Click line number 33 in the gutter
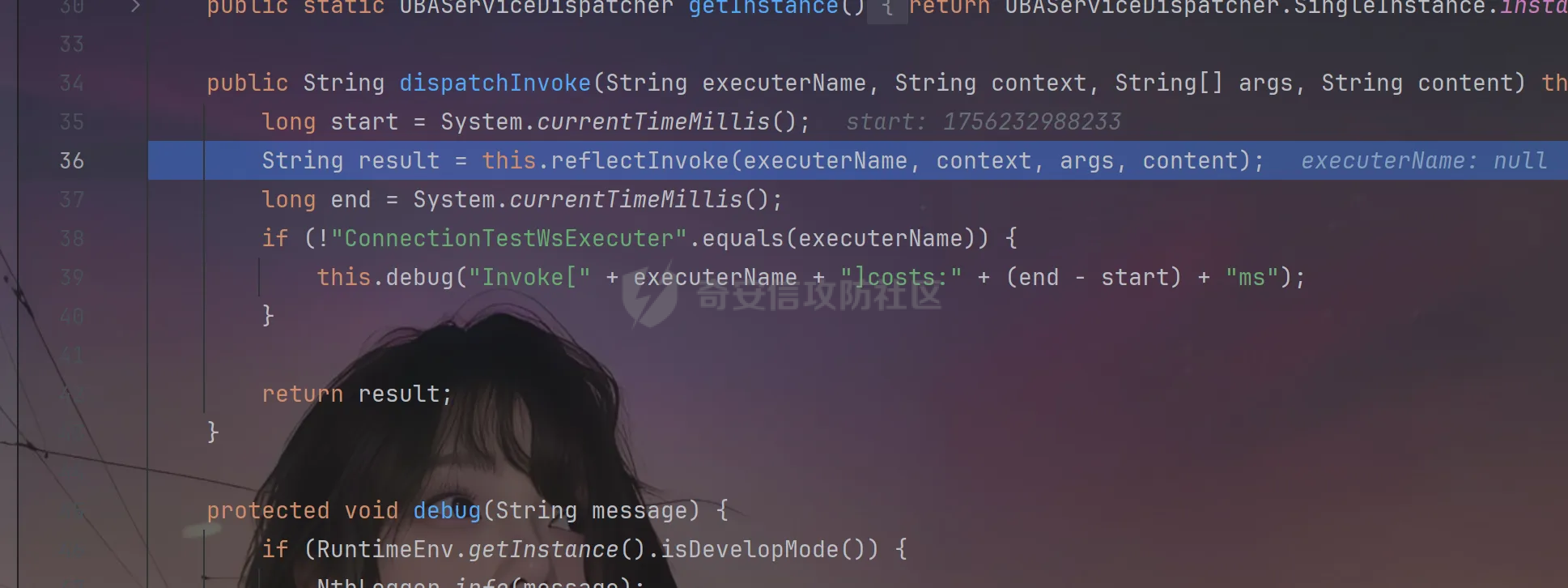1568x588 pixels. (72, 44)
